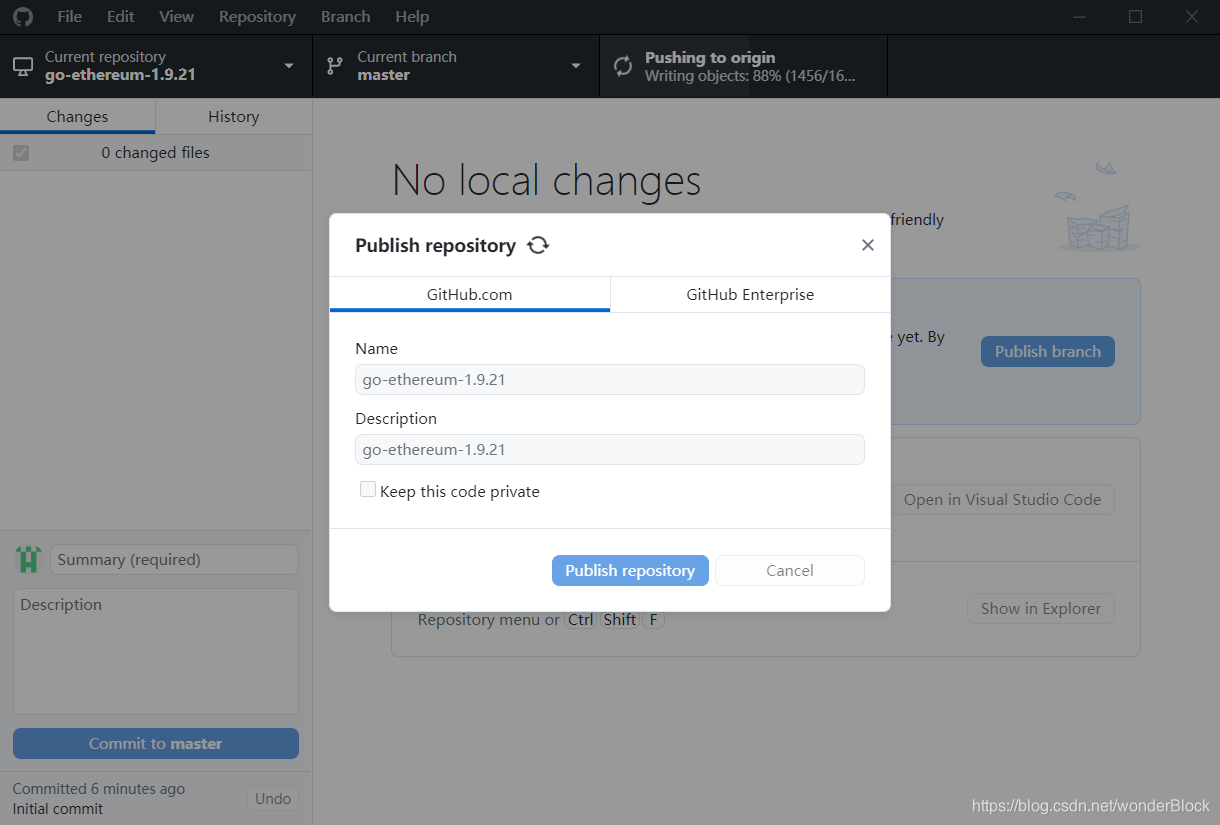The width and height of the screenshot is (1220, 825).
Task: Click the Cancel button in dialog
Action: click(790, 570)
